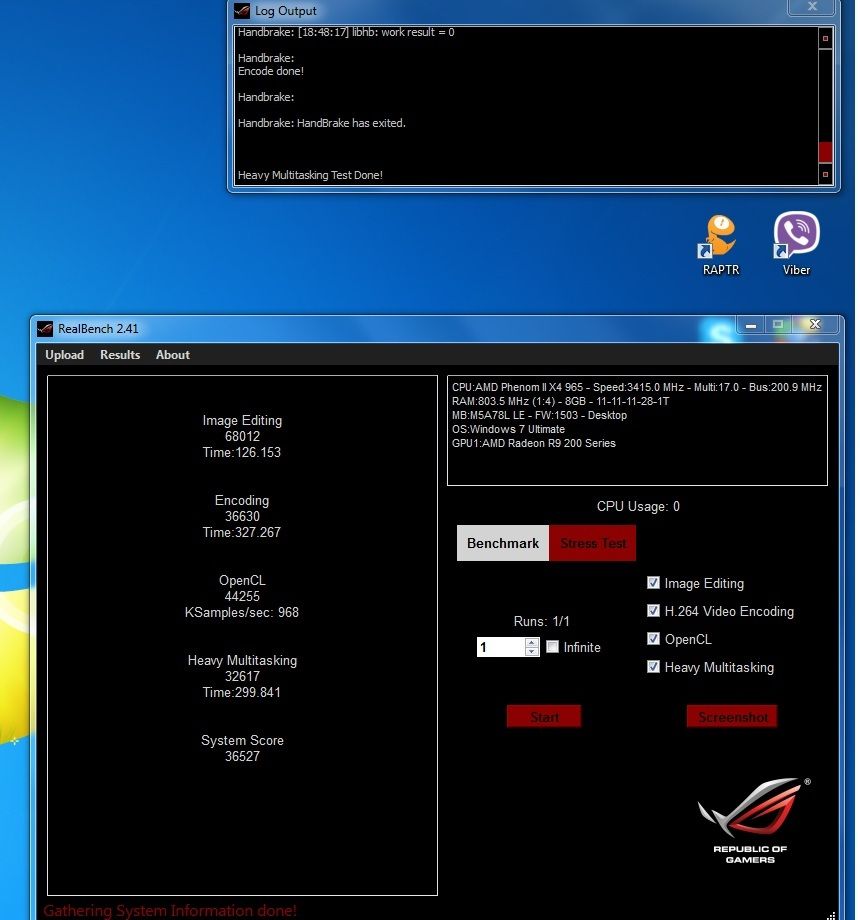Image resolution: width=860 pixels, height=920 pixels.
Task: Click the Screenshot button
Action: (732, 716)
